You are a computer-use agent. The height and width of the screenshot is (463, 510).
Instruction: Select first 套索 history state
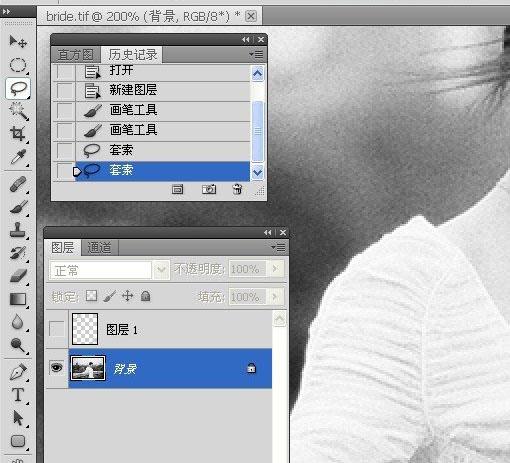tap(163, 150)
